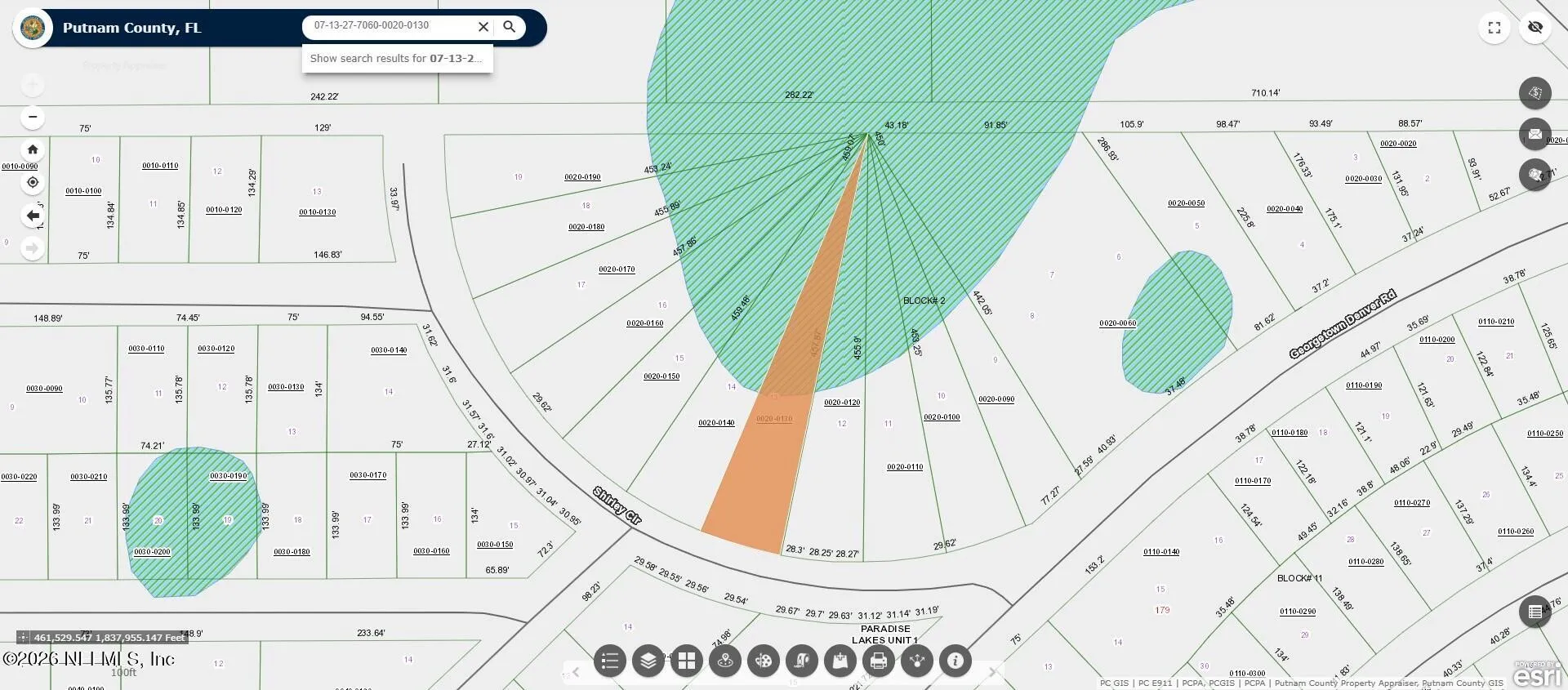This screenshot has width=1568, height=690.
Task: Open the info about widget
Action: (x=955, y=661)
